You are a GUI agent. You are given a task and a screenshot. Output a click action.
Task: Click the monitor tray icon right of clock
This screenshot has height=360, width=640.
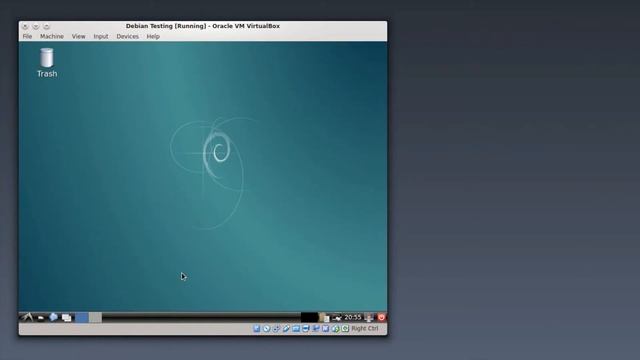click(x=369, y=318)
